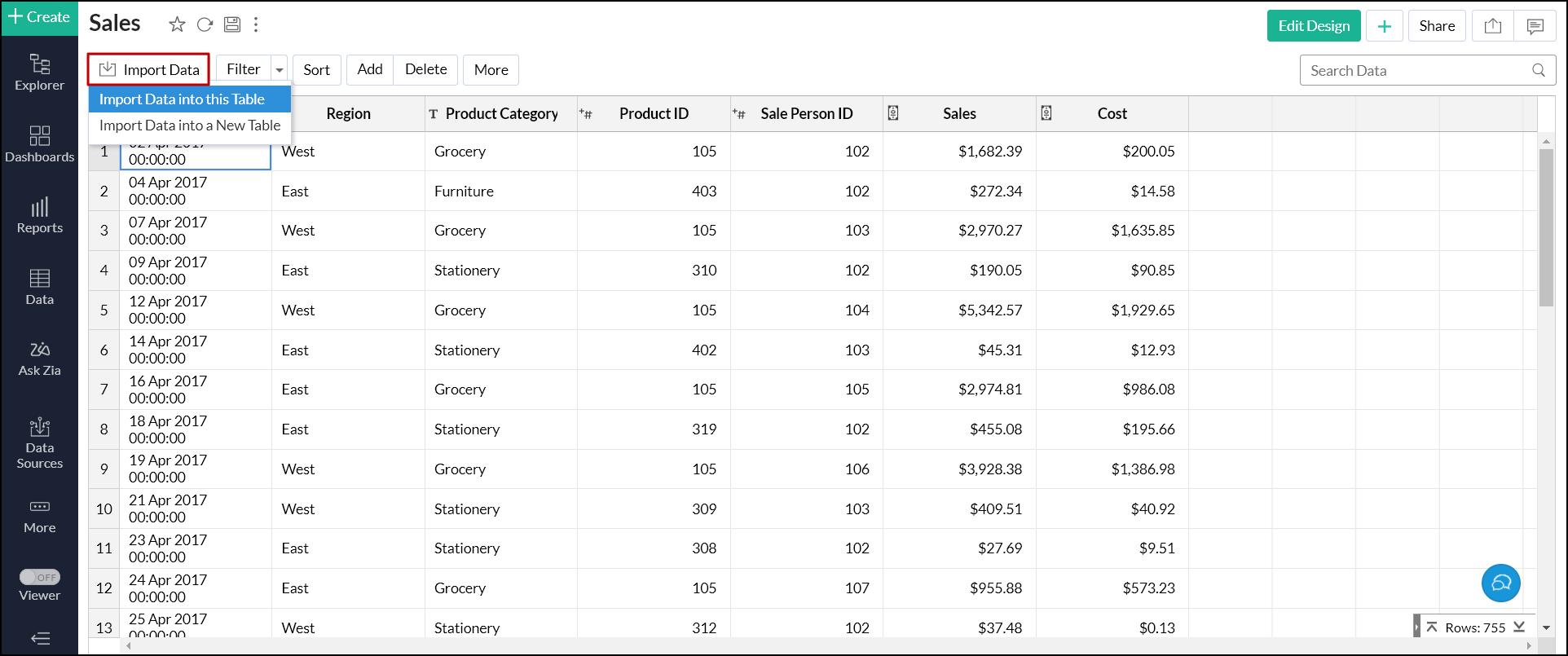This screenshot has width=1568, height=656.
Task: Collapse the left sidebar panel
Action: pyautogui.click(x=39, y=638)
